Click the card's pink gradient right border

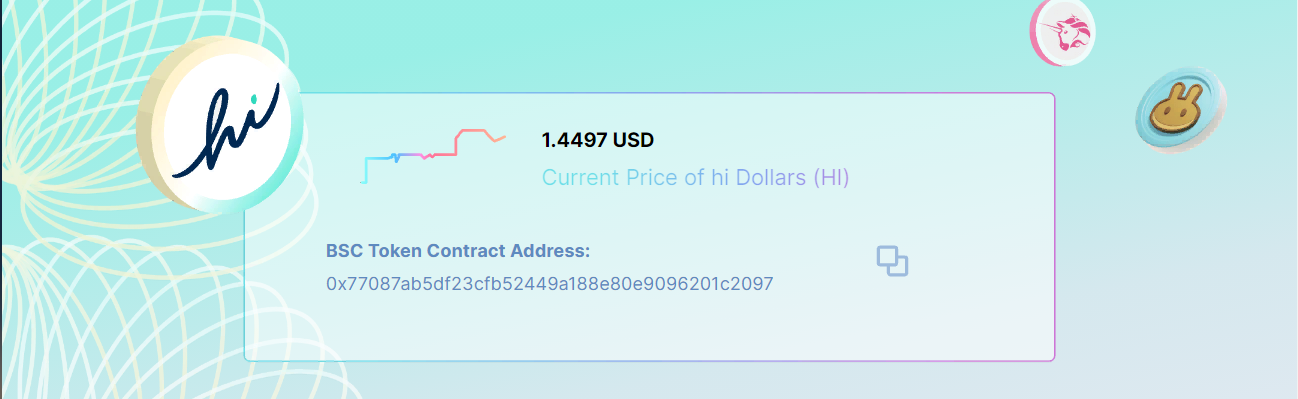1054,226
